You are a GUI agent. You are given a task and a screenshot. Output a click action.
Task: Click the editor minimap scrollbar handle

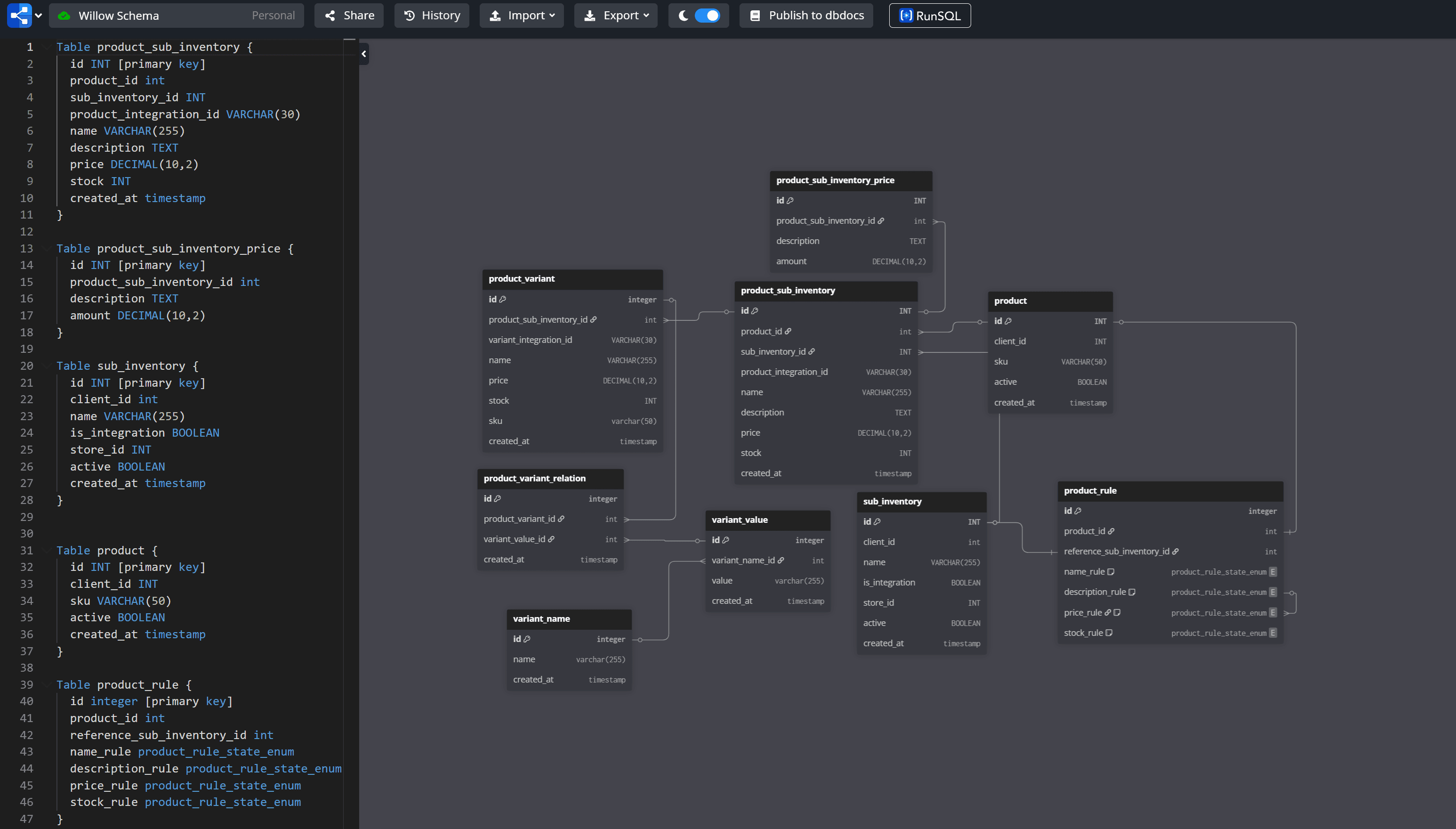349,40
